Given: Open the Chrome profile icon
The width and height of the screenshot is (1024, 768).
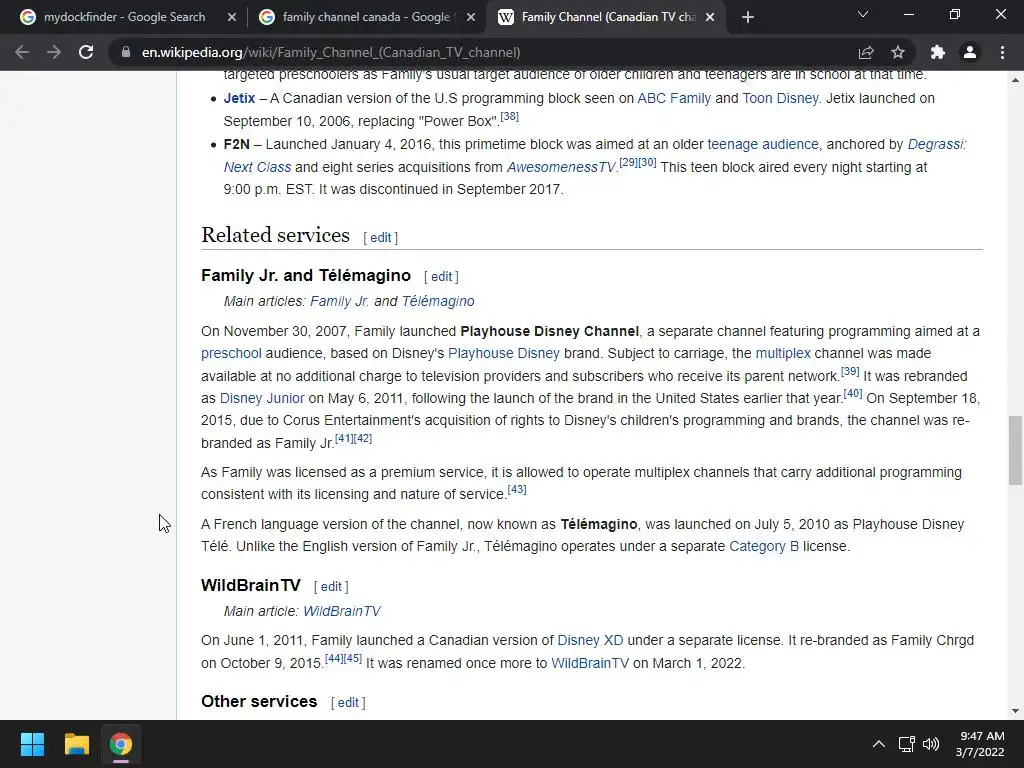Looking at the screenshot, I should 970,52.
